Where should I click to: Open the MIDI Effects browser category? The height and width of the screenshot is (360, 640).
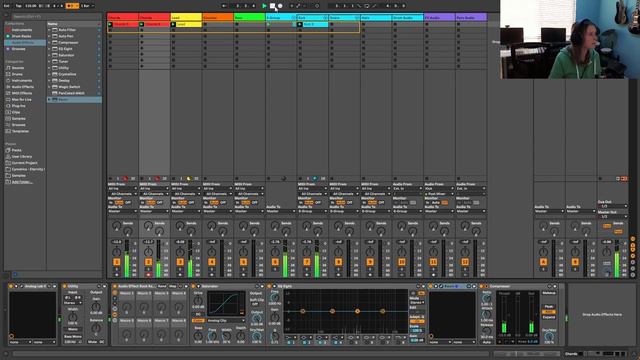(x=22, y=93)
